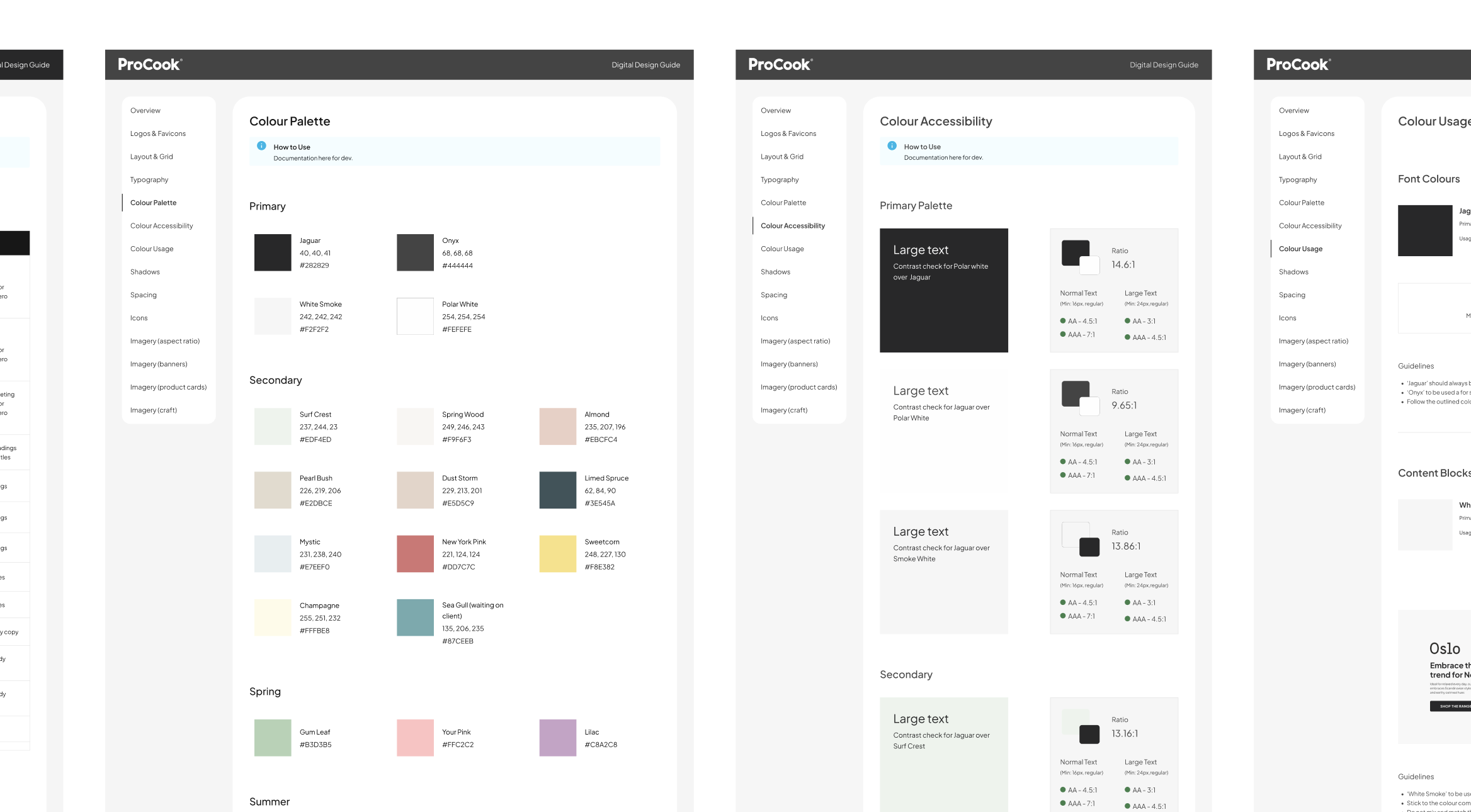Click Limed Spruce hex value #3E545A
Viewport: 1471px width, 812px height.
click(x=599, y=504)
